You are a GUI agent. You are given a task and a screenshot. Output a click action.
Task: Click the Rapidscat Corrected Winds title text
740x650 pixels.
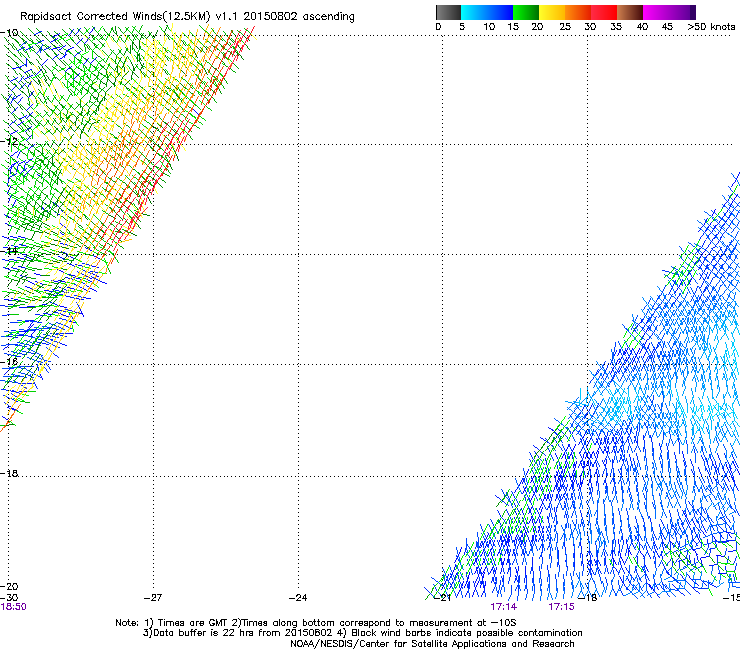pos(187,16)
